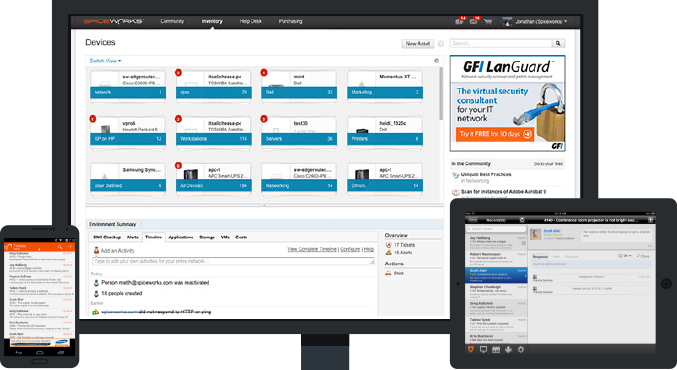Open the Purchasing menu
677x370 pixels.
pyautogui.click(x=291, y=21)
